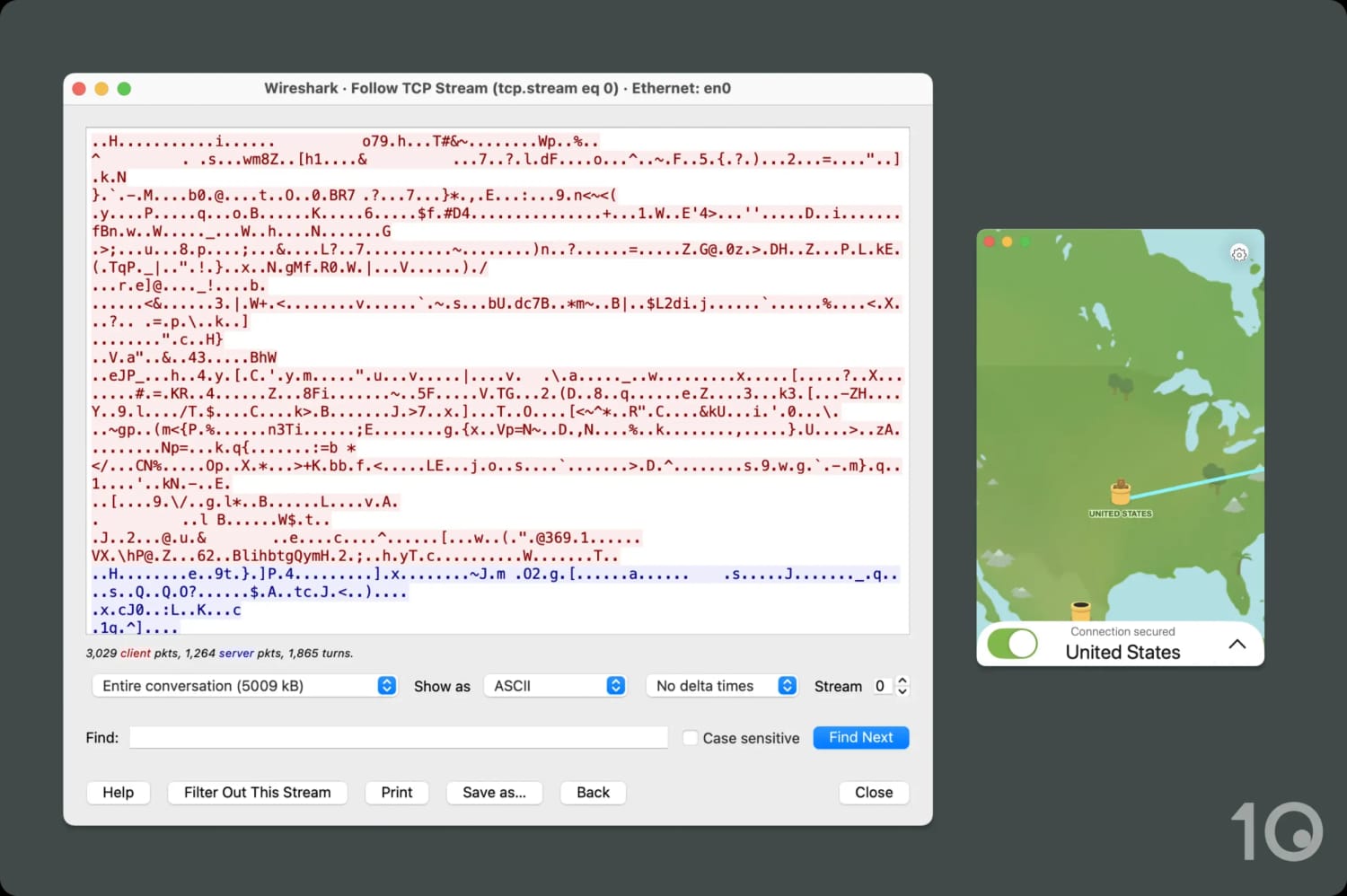
Task: Expand the United States location chevron
Action: (x=1237, y=644)
